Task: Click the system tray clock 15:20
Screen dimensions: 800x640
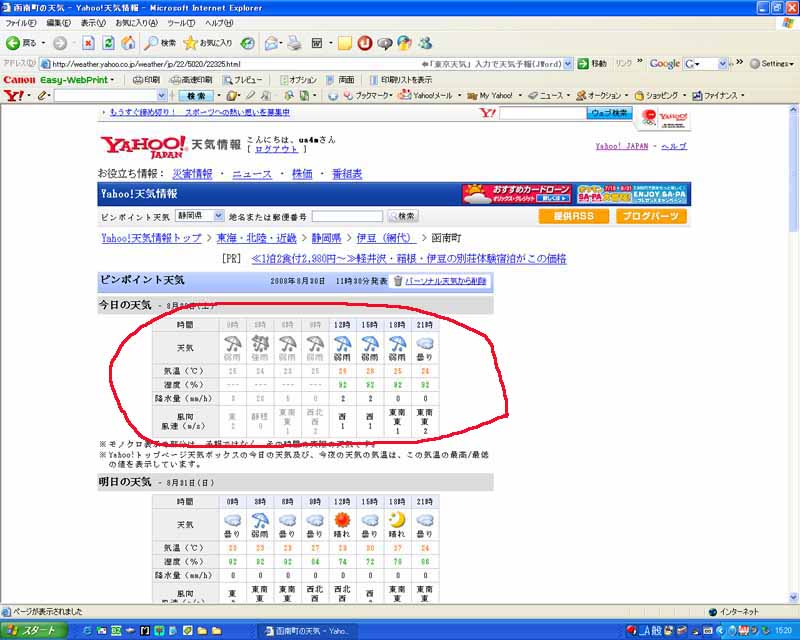Action: tap(783, 631)
